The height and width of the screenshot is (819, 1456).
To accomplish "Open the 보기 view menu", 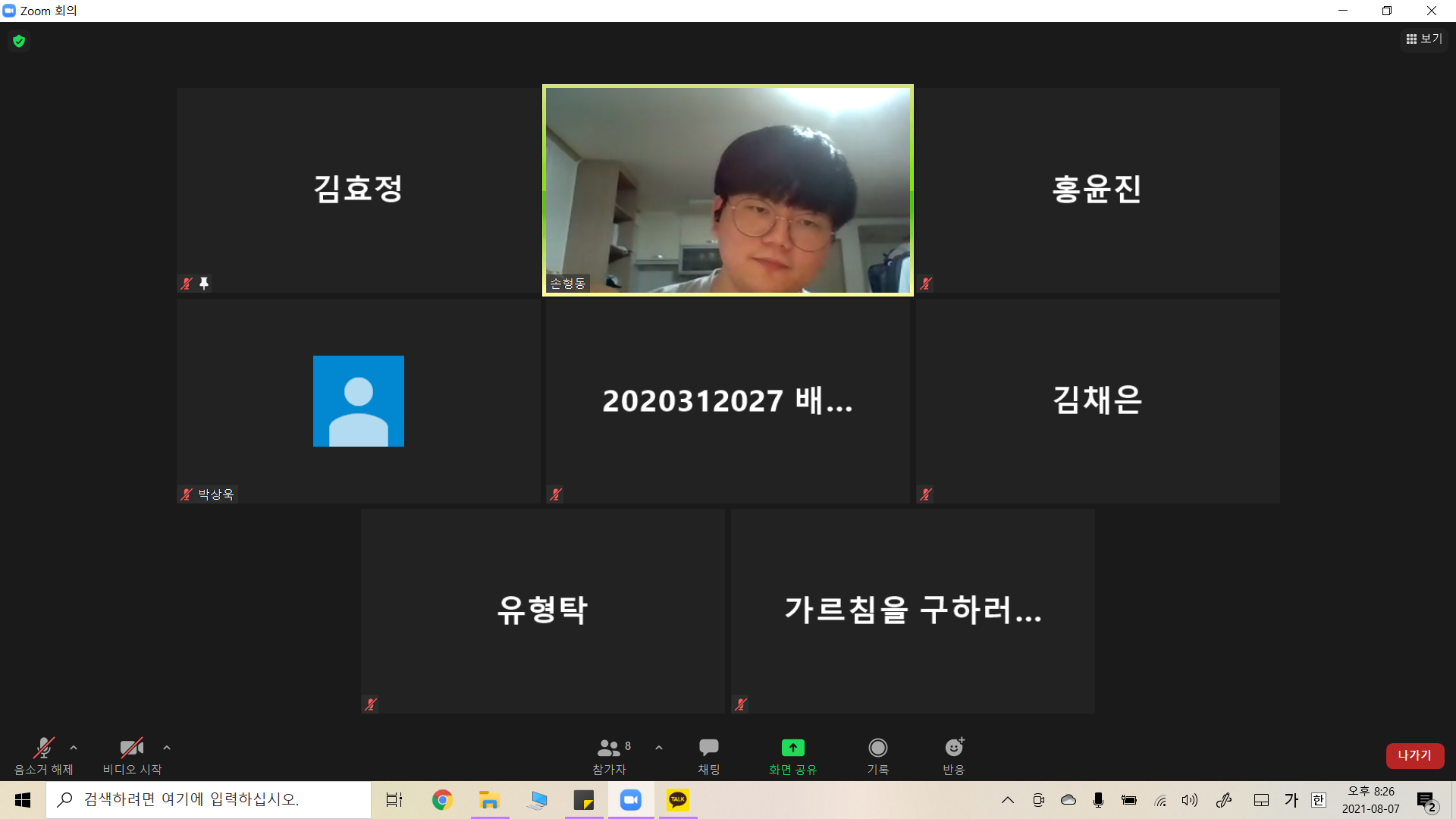I will [x=1423, y=39].
